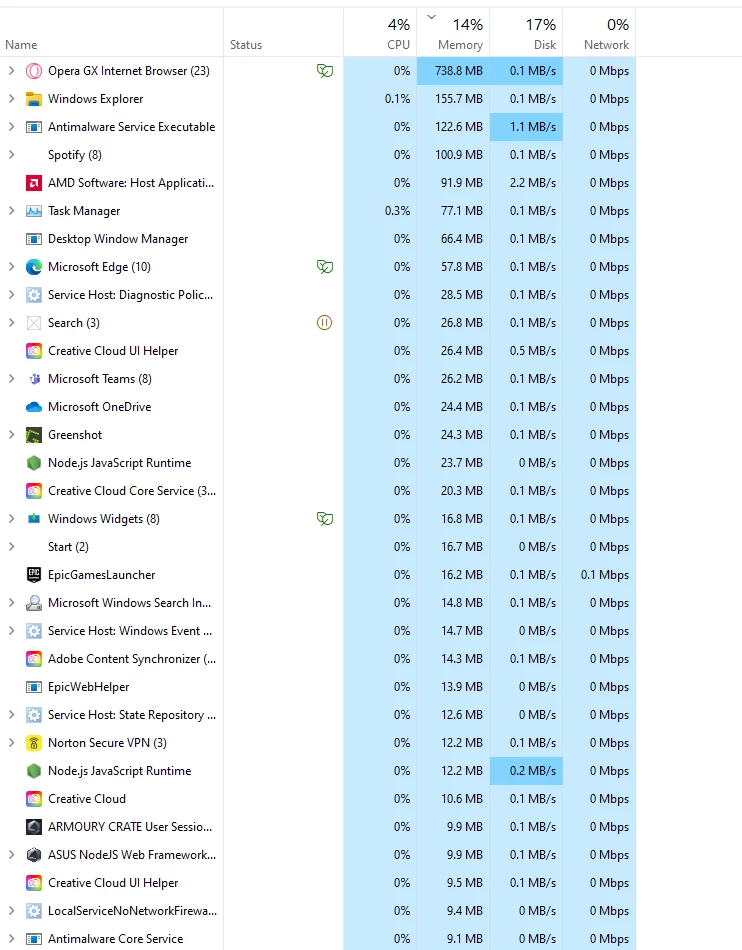Click the Opera GX Internet Browser icon
The image size is (742, 950).
(34, 71)
